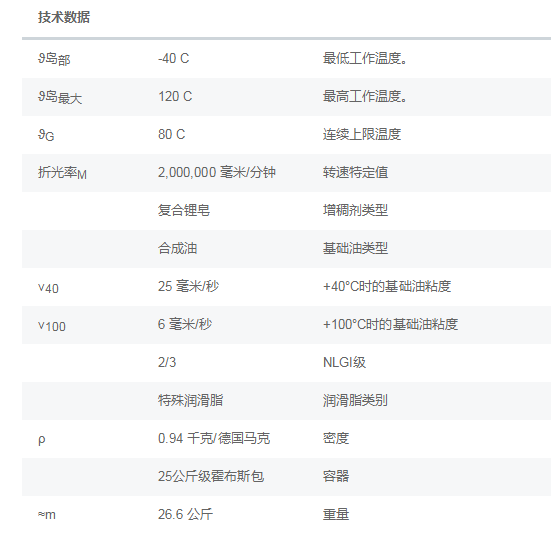The height and width of the screenshot is (544, 551).
Task: Click the 增稠剂类型 description
Action: 356,210
